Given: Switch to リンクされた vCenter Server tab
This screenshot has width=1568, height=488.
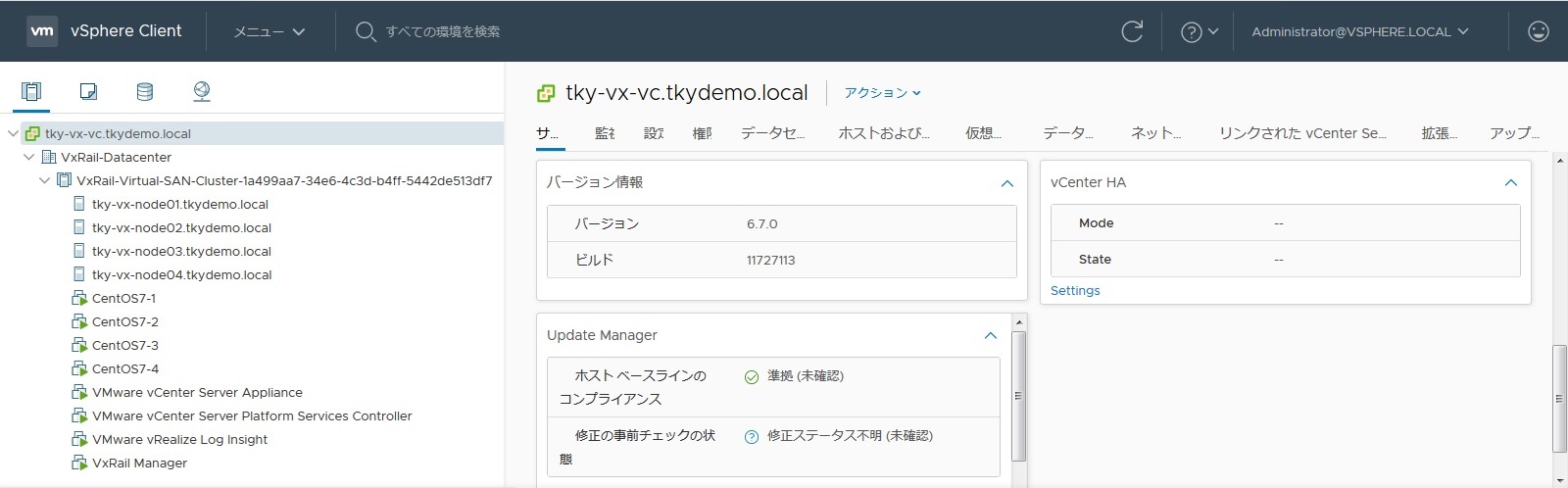Looking at the screenshot, I should 1301,133.
